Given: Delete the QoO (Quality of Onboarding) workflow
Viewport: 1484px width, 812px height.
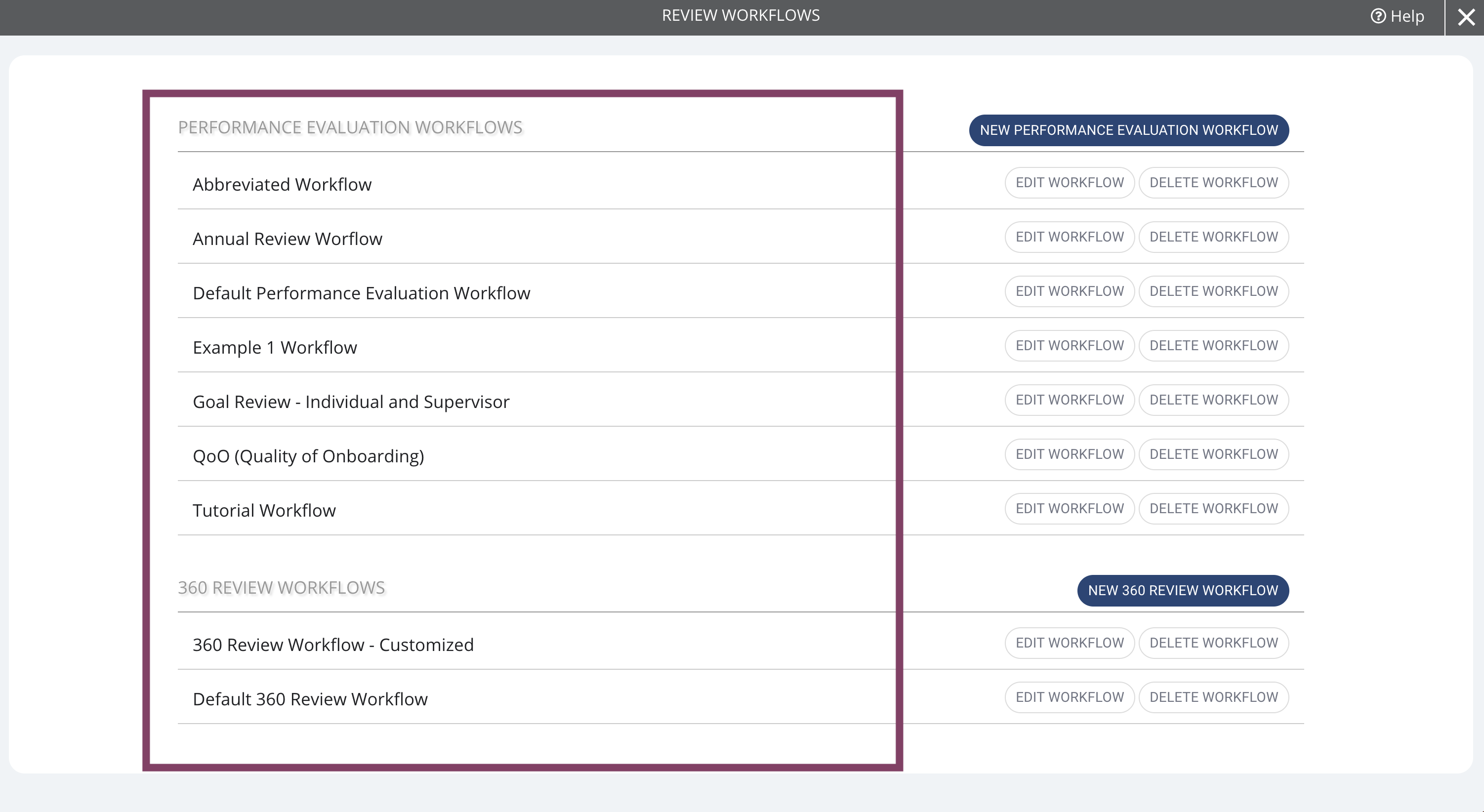Looking at the screenshot, I should [1213, 454].
